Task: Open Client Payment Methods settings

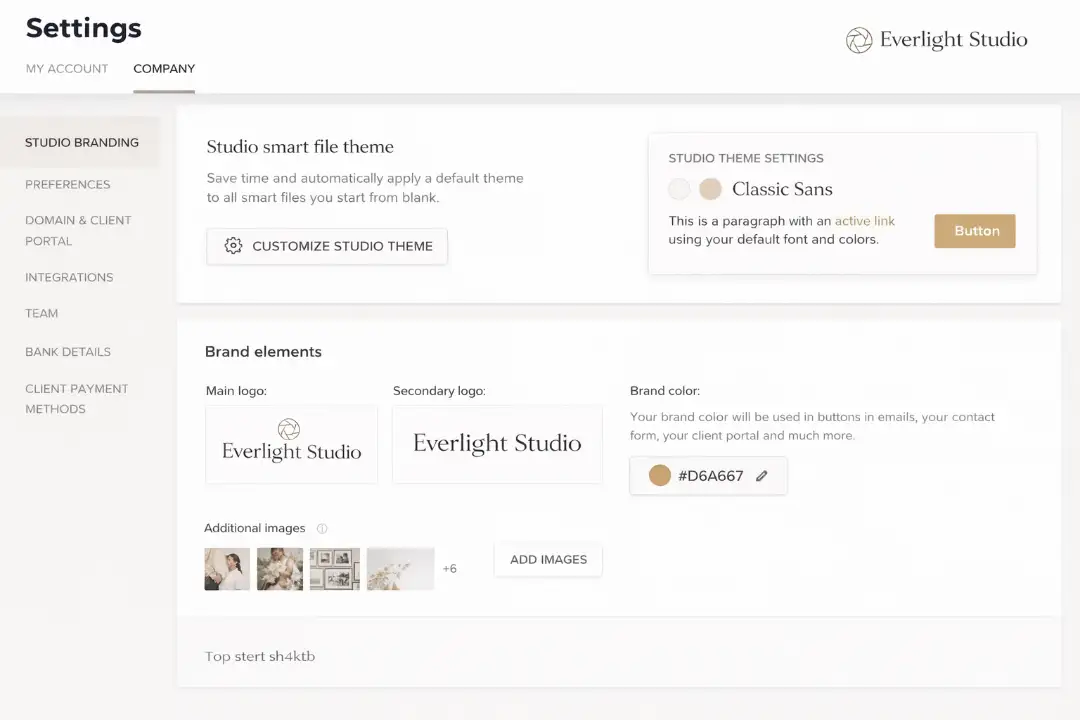Action: pyautogui.click(x=77, y=398)
